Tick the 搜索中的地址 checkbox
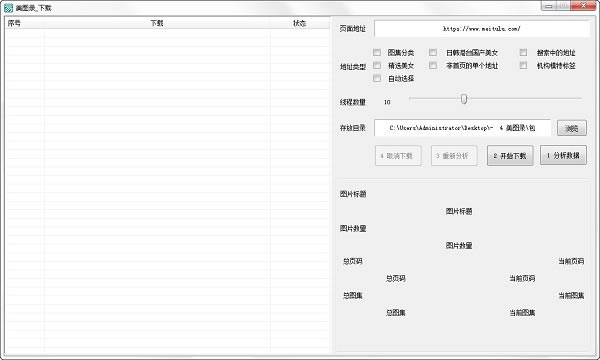Image resolution: width=600 pixels, height=360 pixels. pyautogui.click(x=523, y=52)
